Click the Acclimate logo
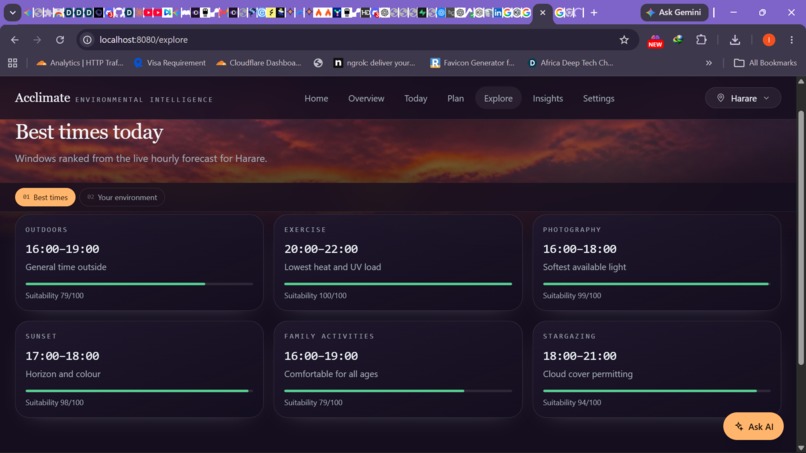Viewport: 806px width, 453px height. [42, 98]
